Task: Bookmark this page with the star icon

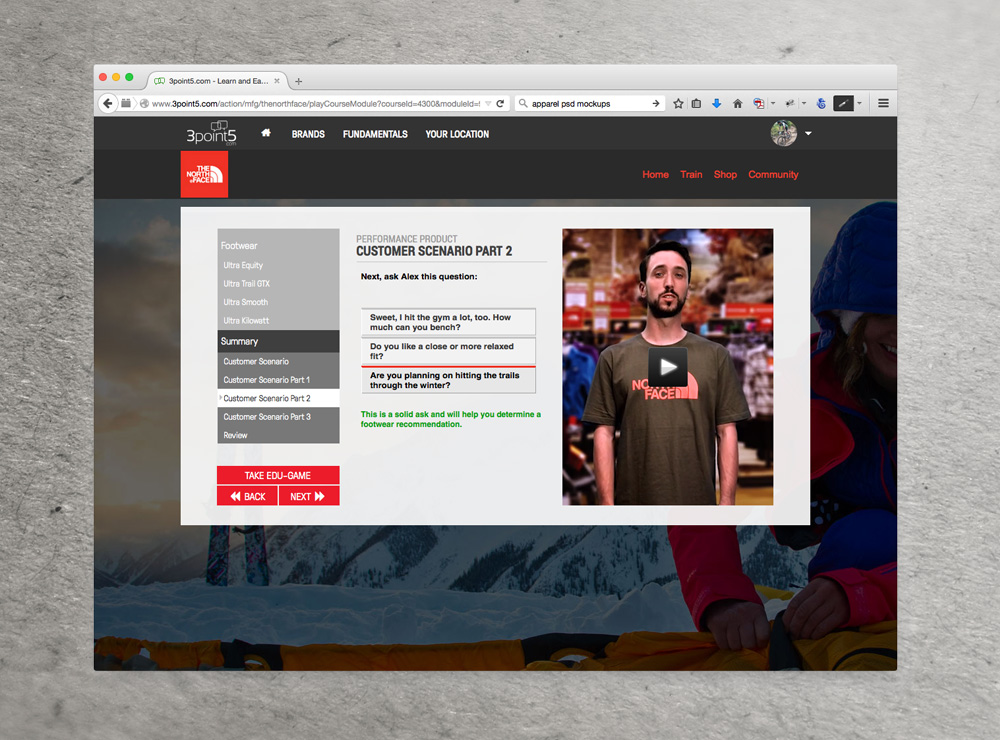Action: (x=678, y=103)
